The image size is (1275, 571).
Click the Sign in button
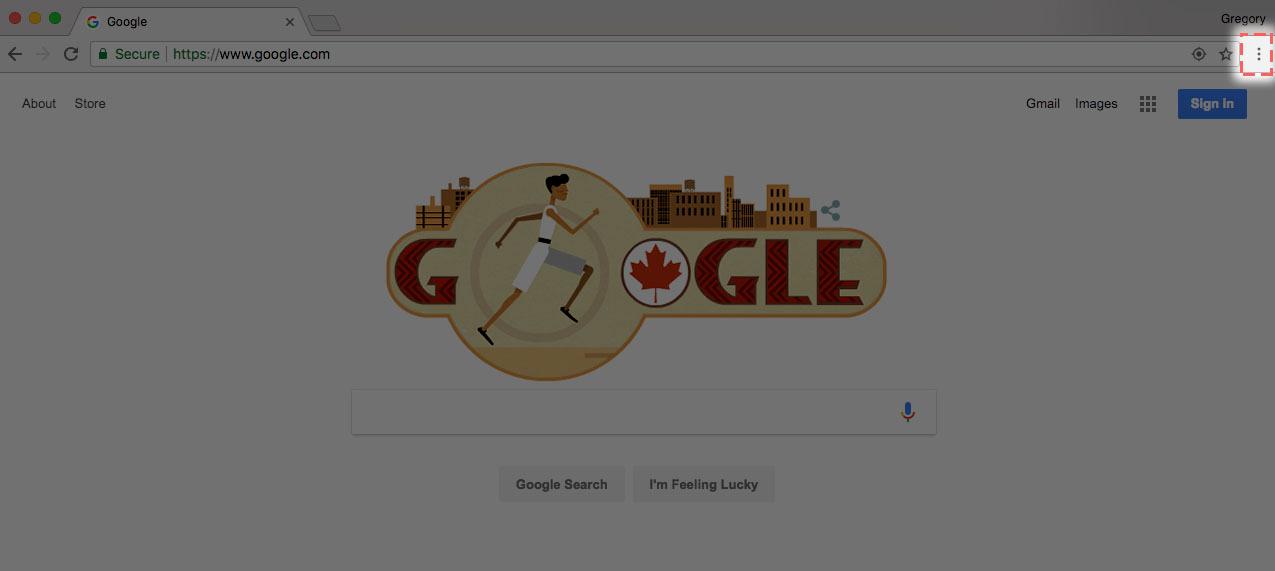pos(1212,104)
